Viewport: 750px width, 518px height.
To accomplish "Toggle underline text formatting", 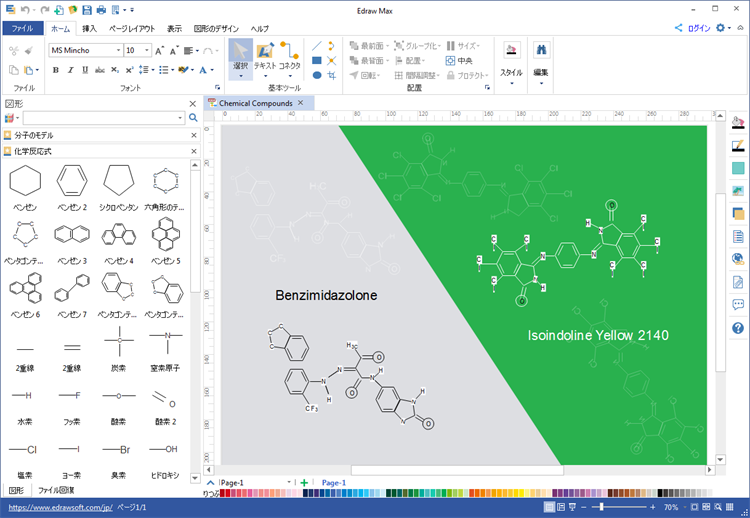I will click(x=85, y=70).
